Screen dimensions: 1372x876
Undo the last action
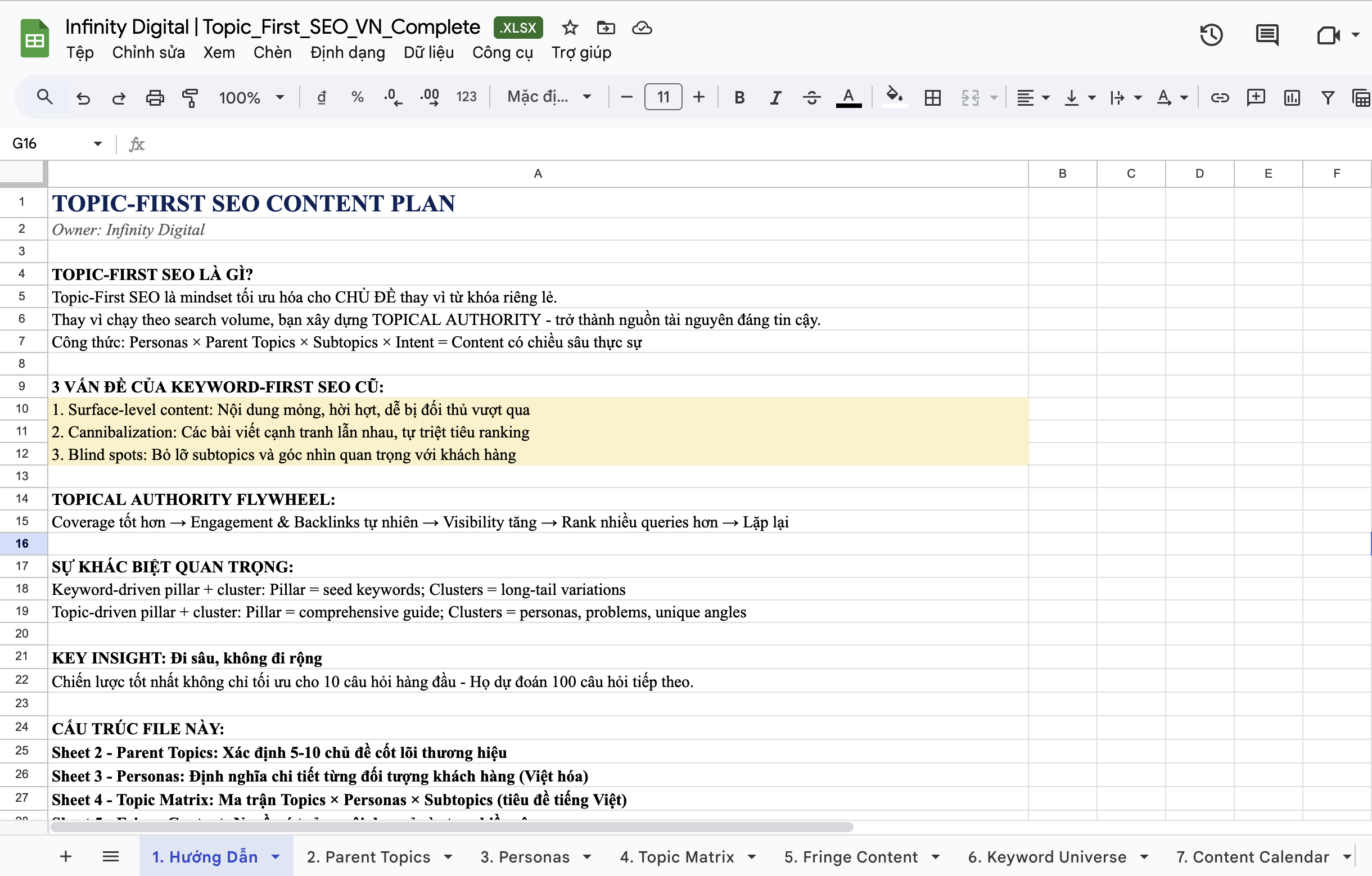click(x=83, y=98)
